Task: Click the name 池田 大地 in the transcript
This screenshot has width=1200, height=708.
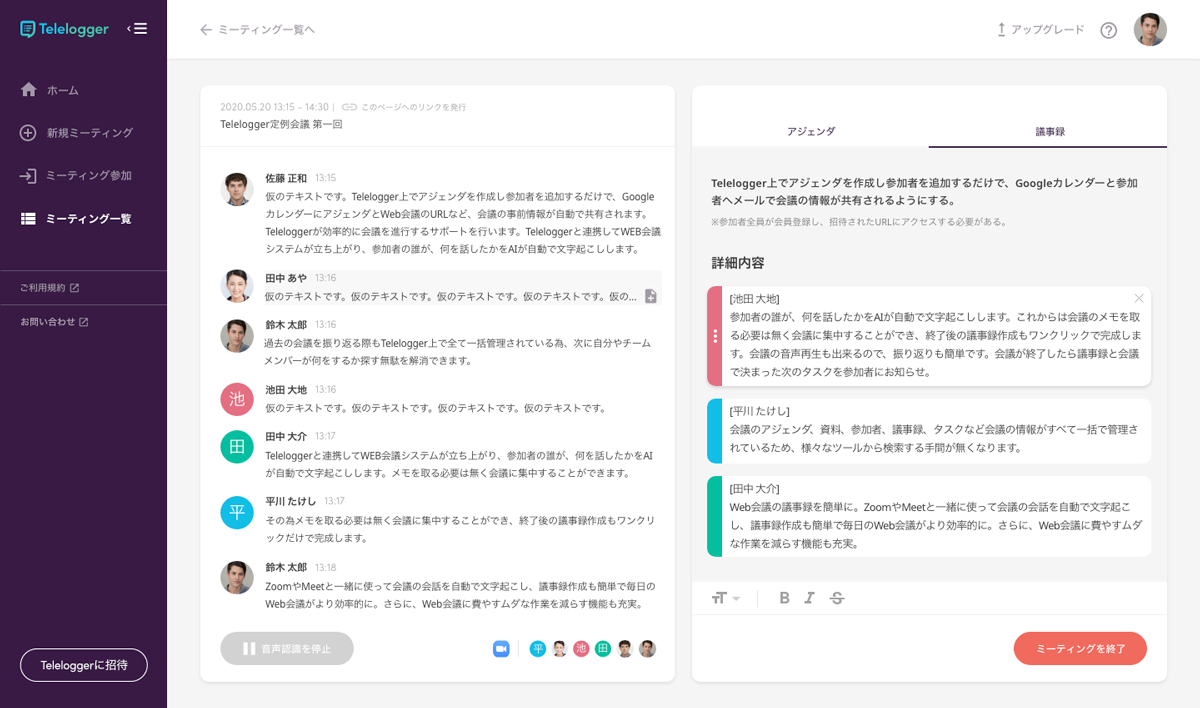Action: (x=286, y=389)
